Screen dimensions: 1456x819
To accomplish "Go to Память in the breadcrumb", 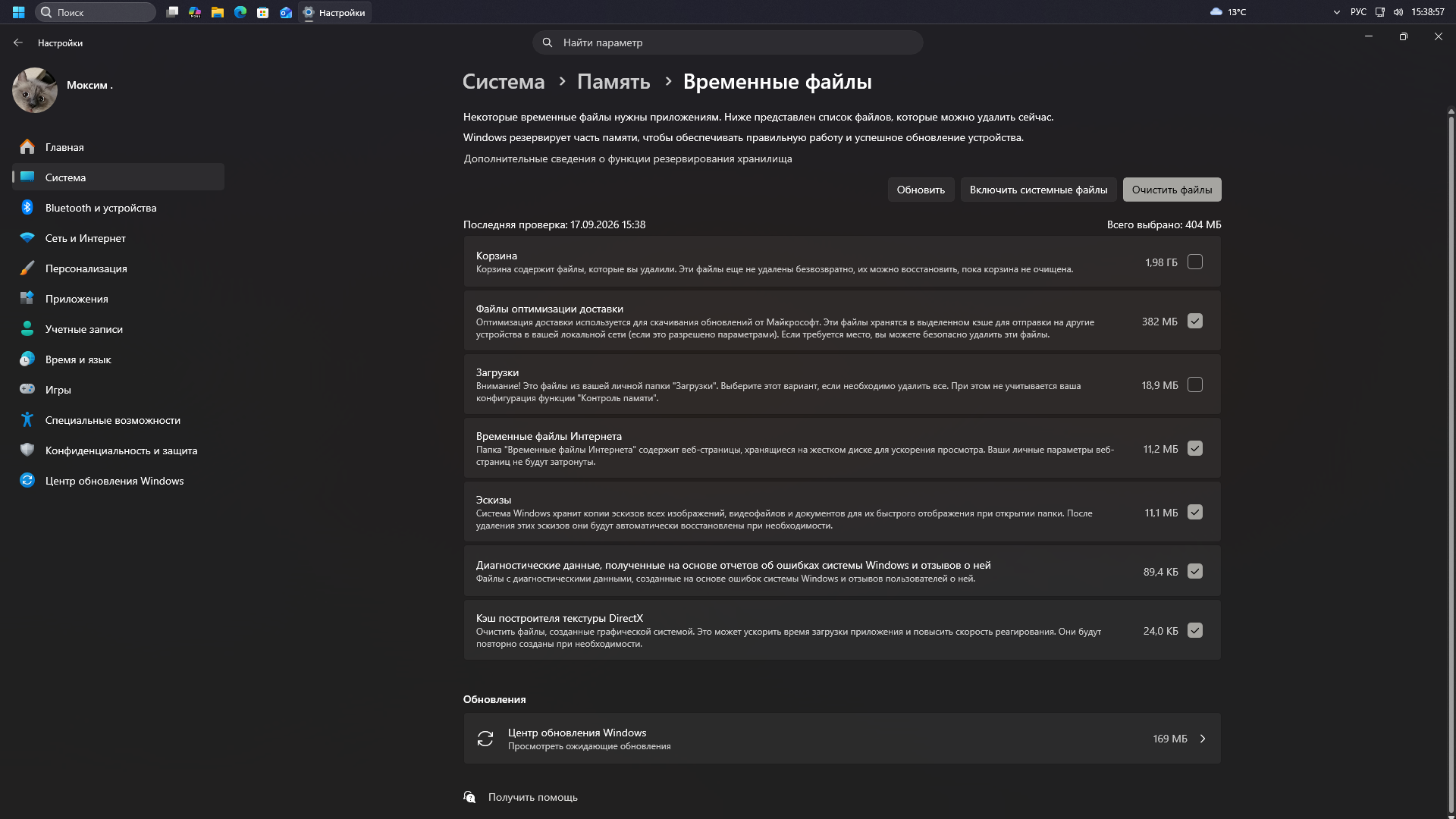I will [613, 82].
